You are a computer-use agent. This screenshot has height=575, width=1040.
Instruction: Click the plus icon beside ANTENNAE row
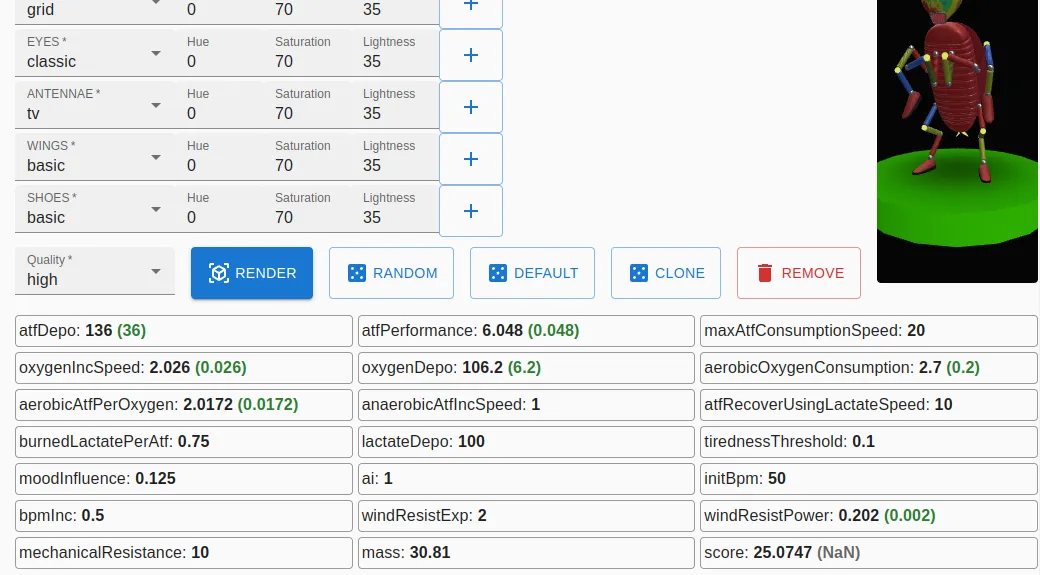(471, 107)
